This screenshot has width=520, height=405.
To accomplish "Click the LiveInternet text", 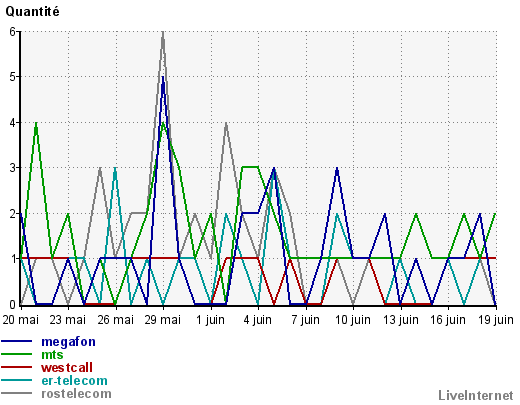I will pyautogui.click(x=476, y=395).
